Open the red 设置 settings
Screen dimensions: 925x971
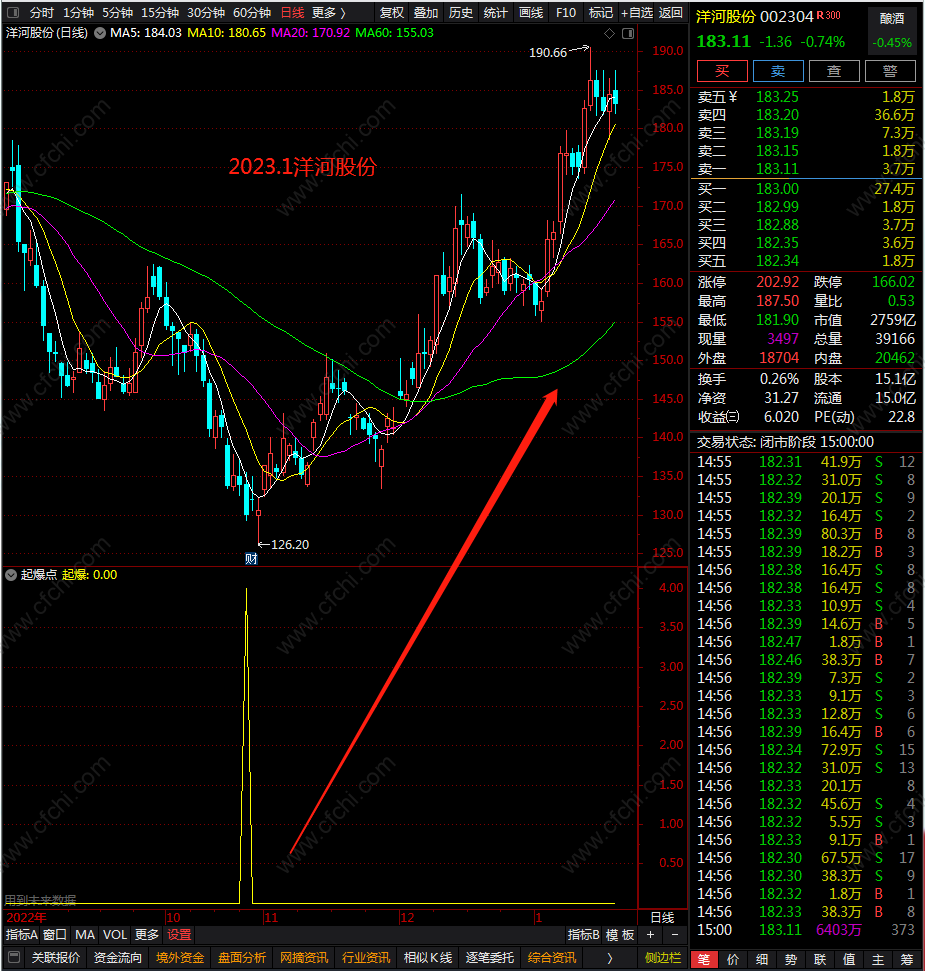[180, 934]
